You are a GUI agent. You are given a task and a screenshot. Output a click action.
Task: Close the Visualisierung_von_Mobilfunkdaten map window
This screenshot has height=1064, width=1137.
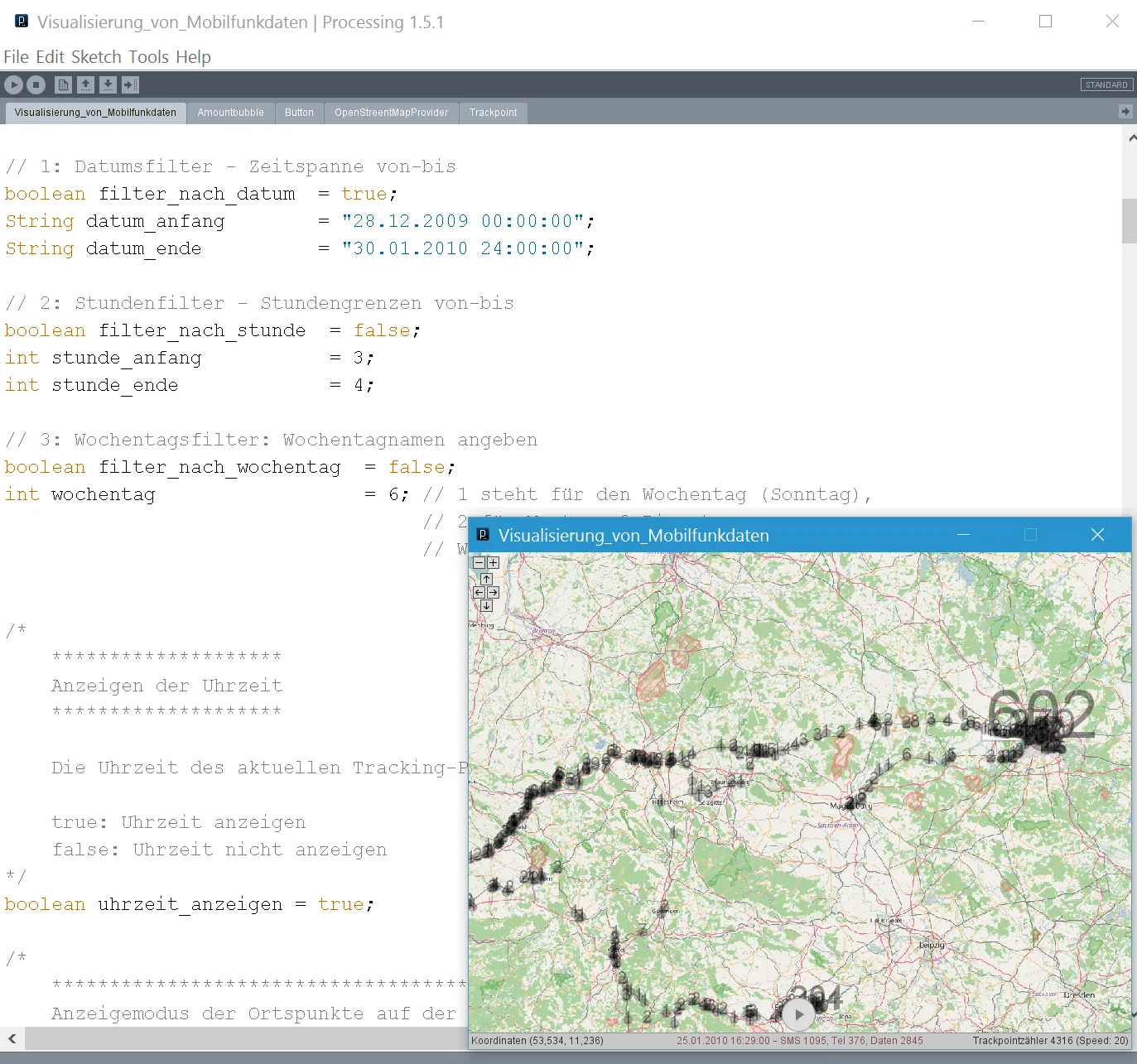[1097, 535]
